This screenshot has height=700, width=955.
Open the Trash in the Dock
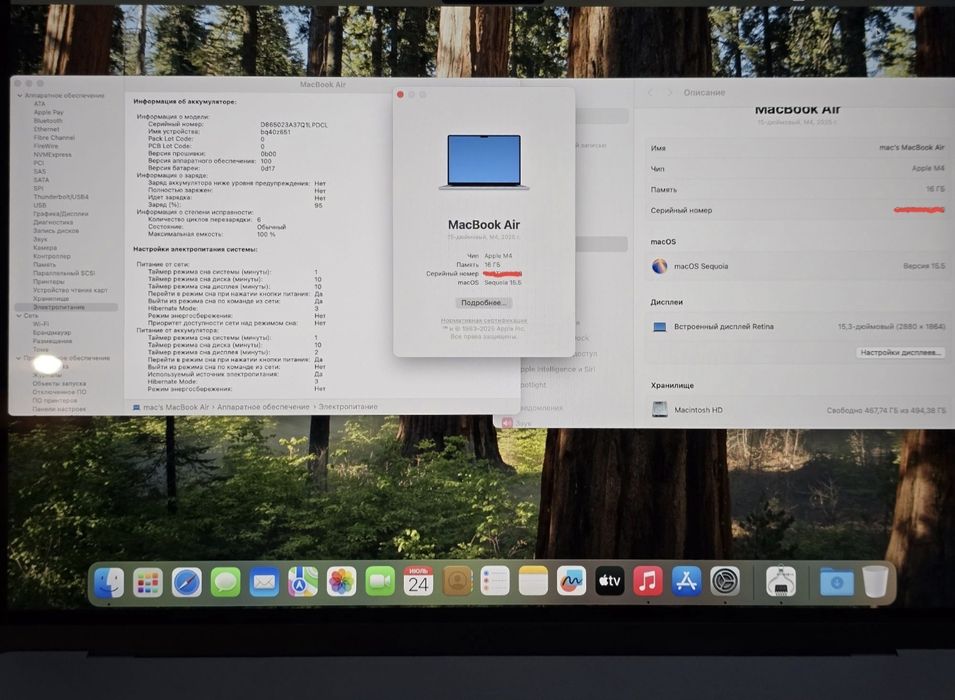(x=875, y=582)
